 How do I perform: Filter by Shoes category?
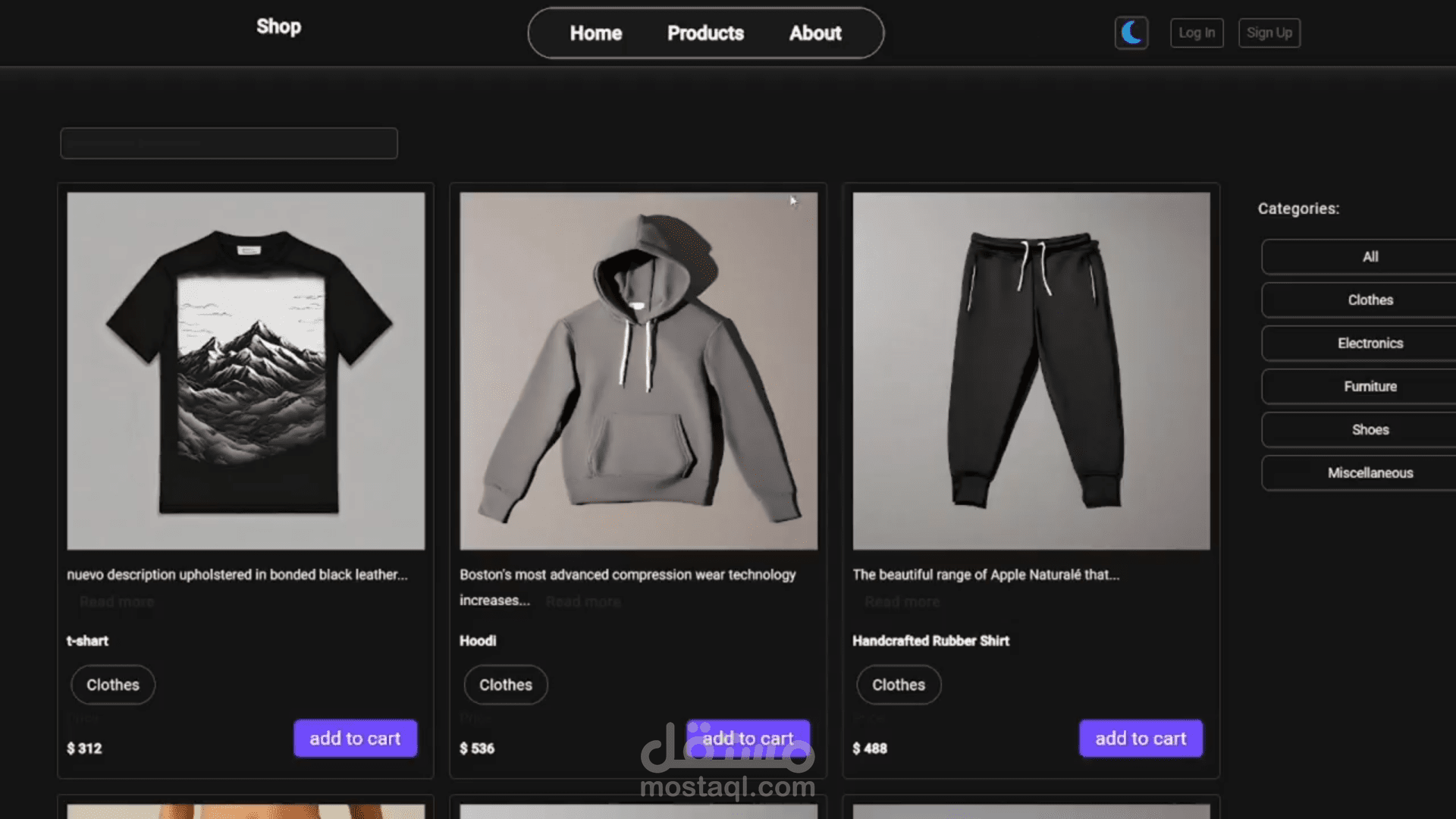(x=1370, y=429)
